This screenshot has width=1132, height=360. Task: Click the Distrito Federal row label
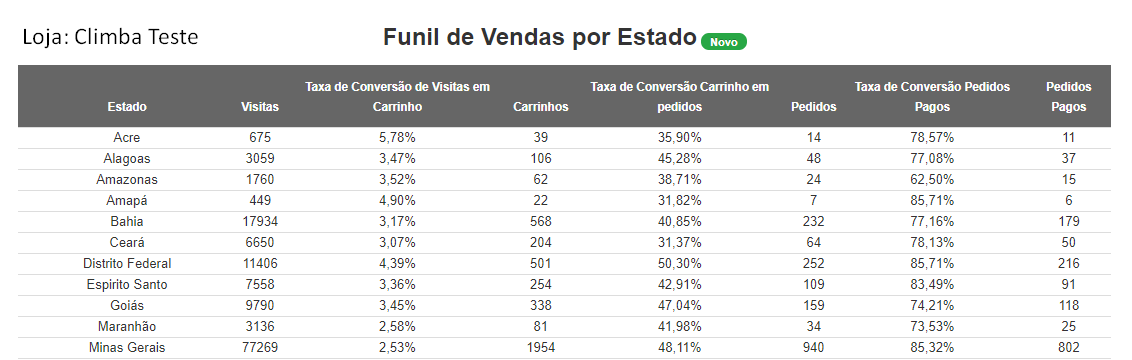click(x=127, y=263)
